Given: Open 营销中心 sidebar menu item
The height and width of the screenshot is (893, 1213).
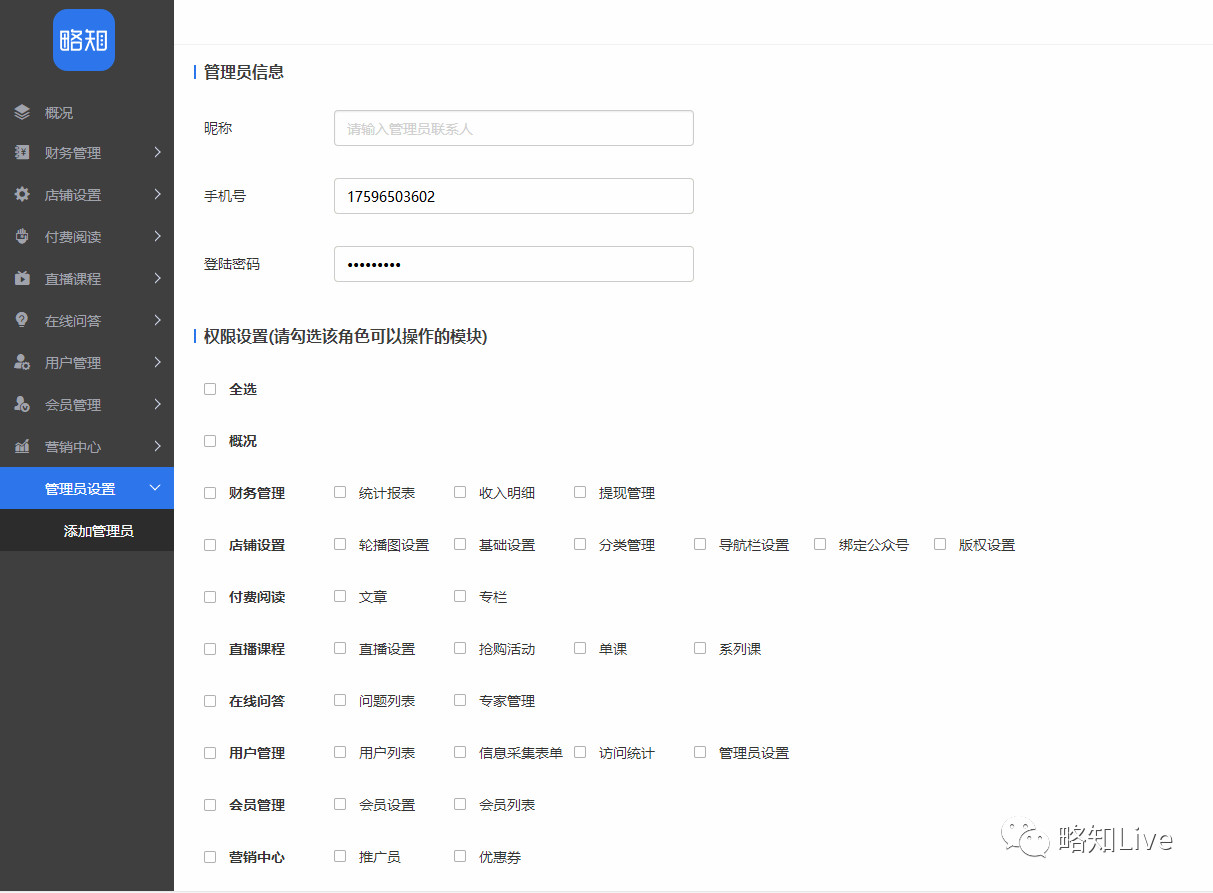Looking at the screenshot, I should coord(87,447).
